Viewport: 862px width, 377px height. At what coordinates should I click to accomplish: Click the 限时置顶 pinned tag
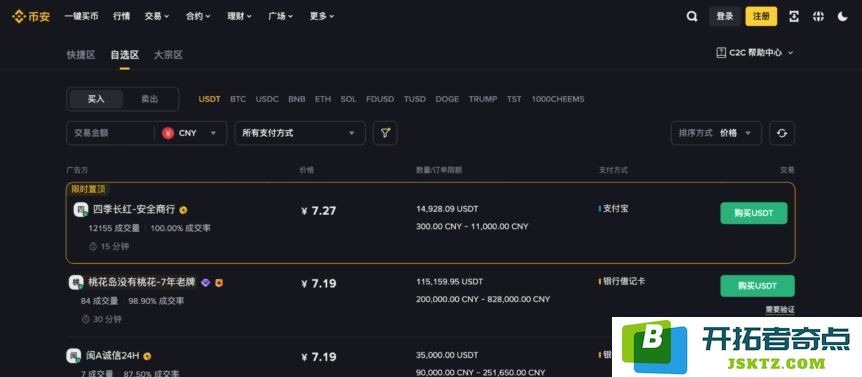coord(89,189)
